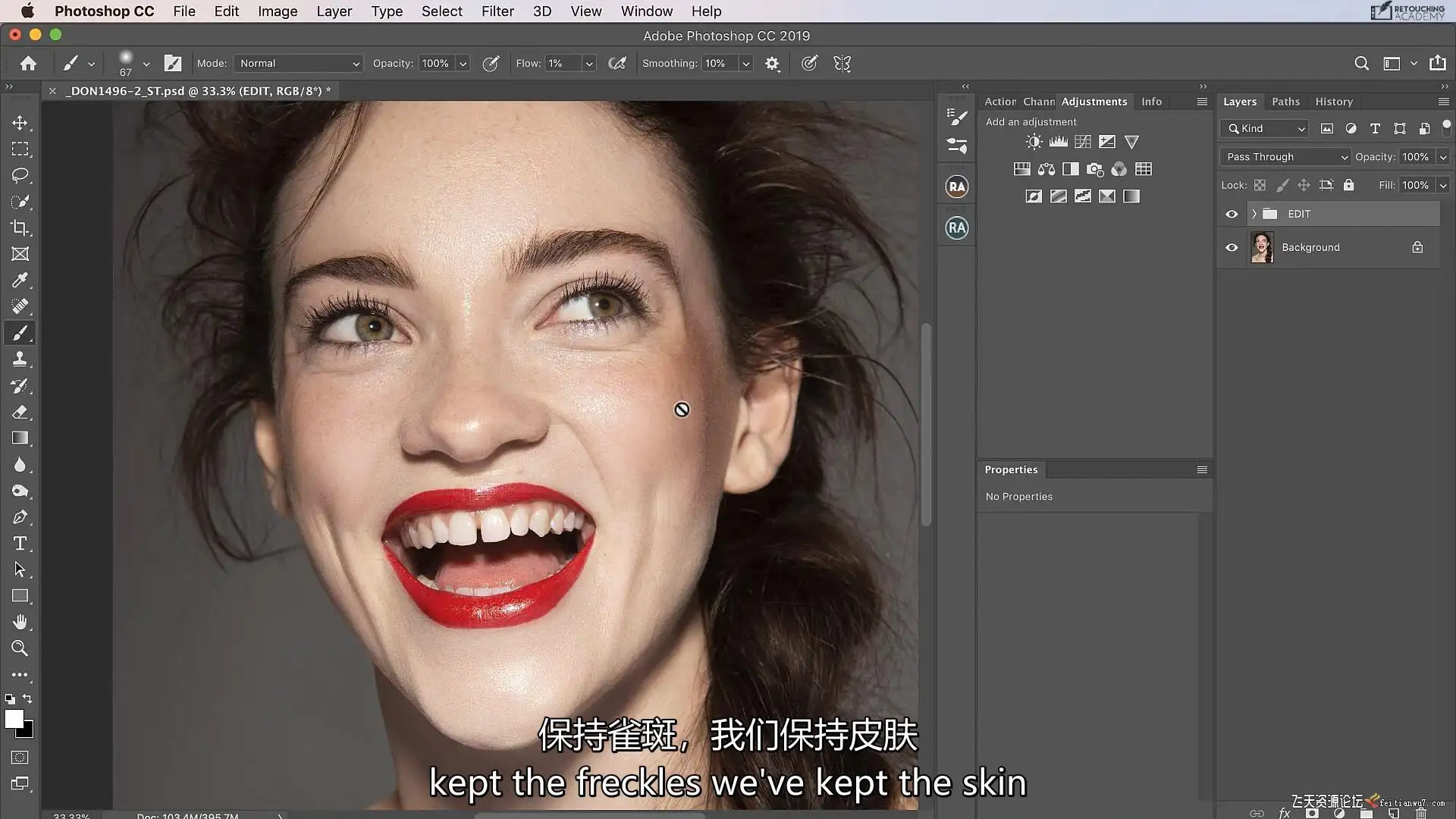Screen dimensions: 1456x819
Task: Hide the EDIT group layer
Action: coord(1232,214)
